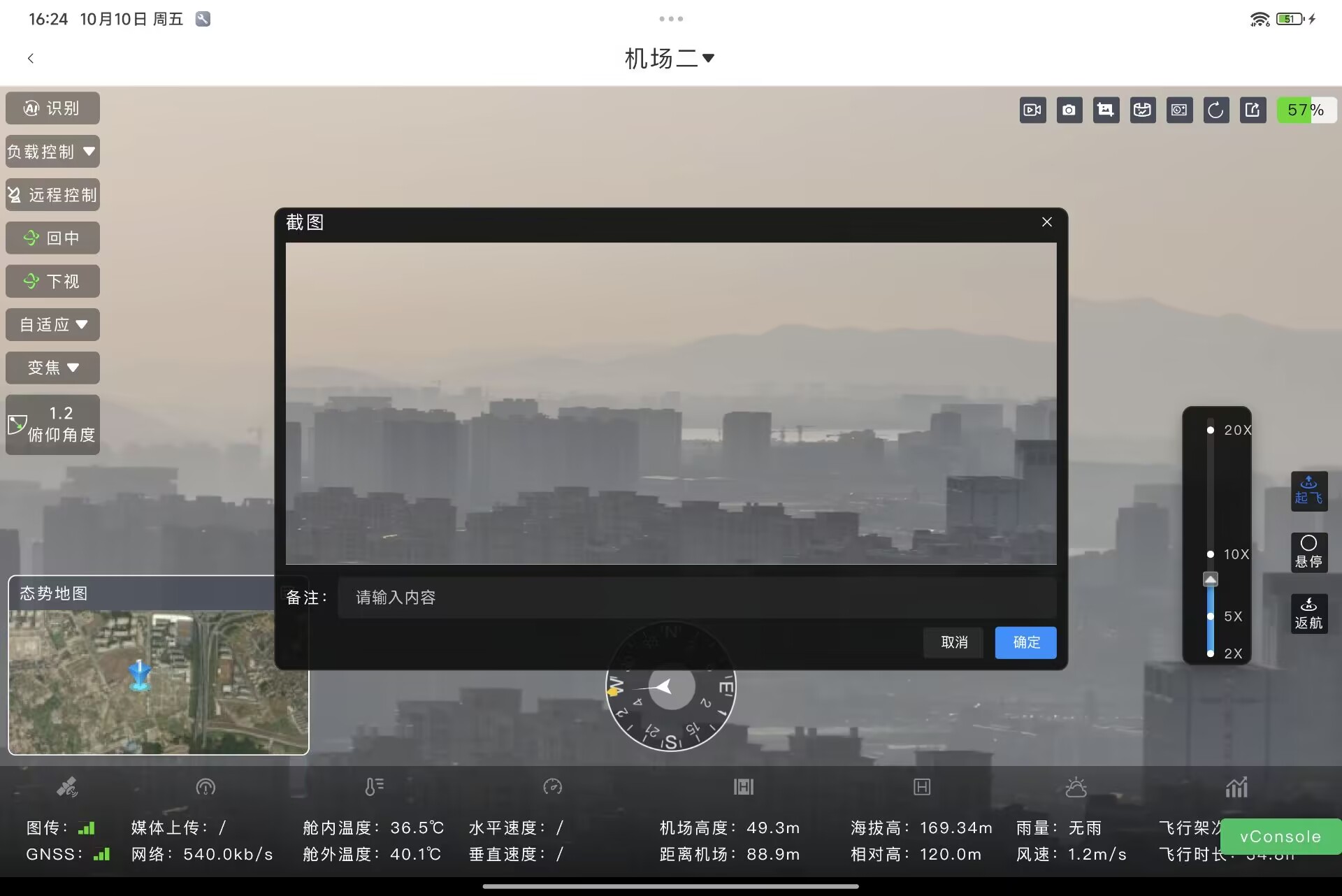Click the 回中 gimbal recenter button
This screenshot has height=896, width=1342.
point(52,238)
